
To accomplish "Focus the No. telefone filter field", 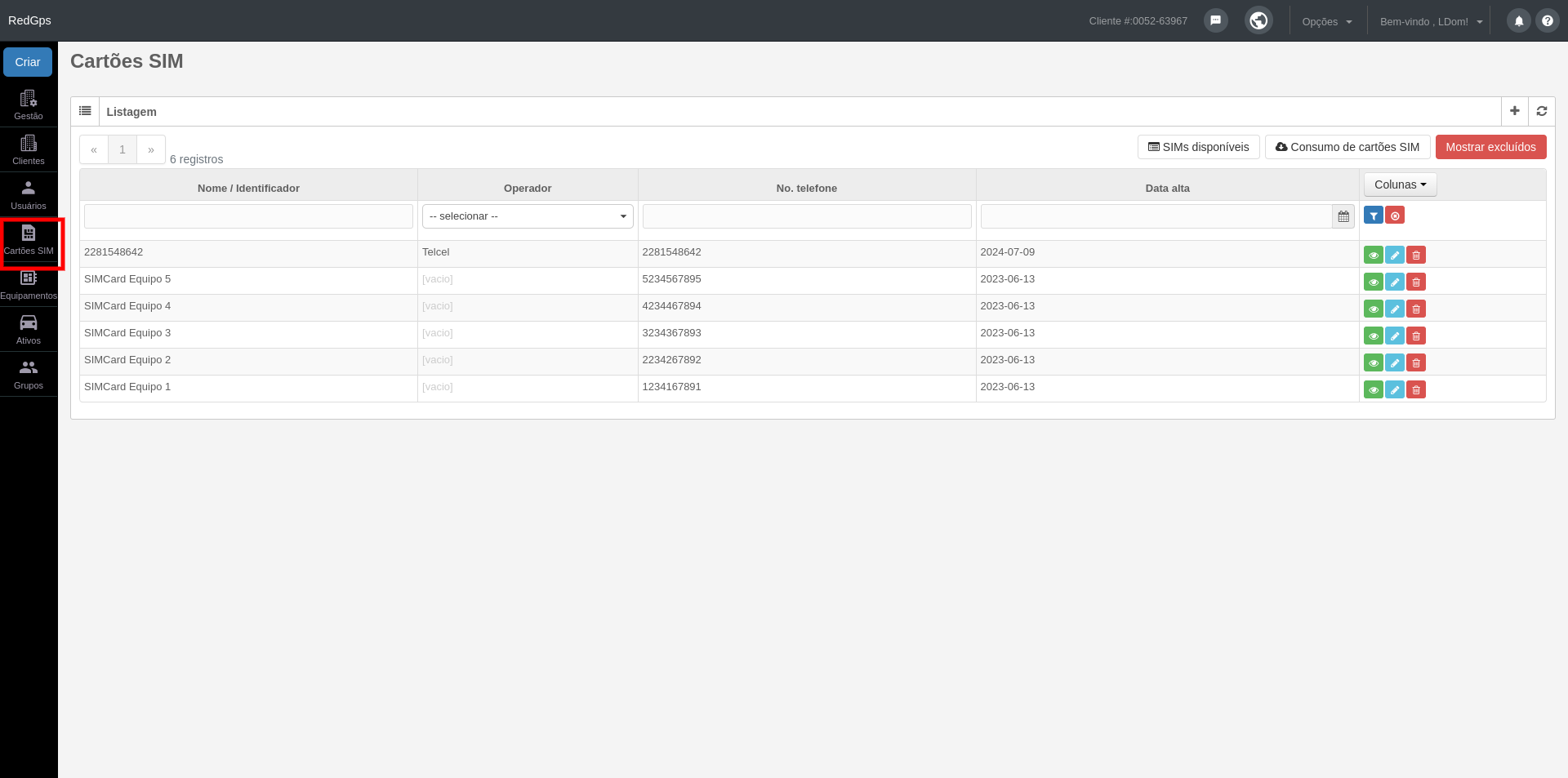I will [x=807, y=216].
